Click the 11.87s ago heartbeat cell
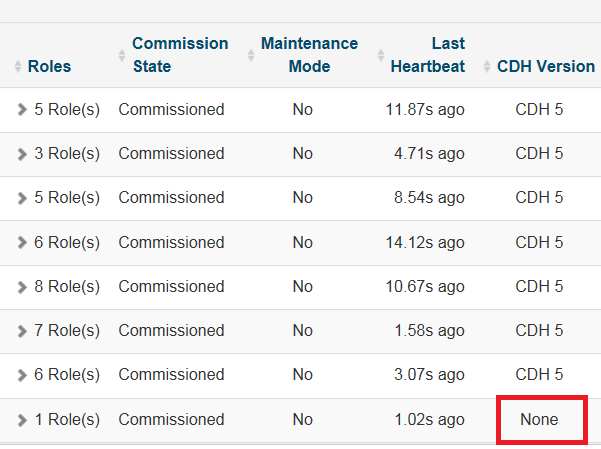This screenshot has width=601, height=449. 425,110
